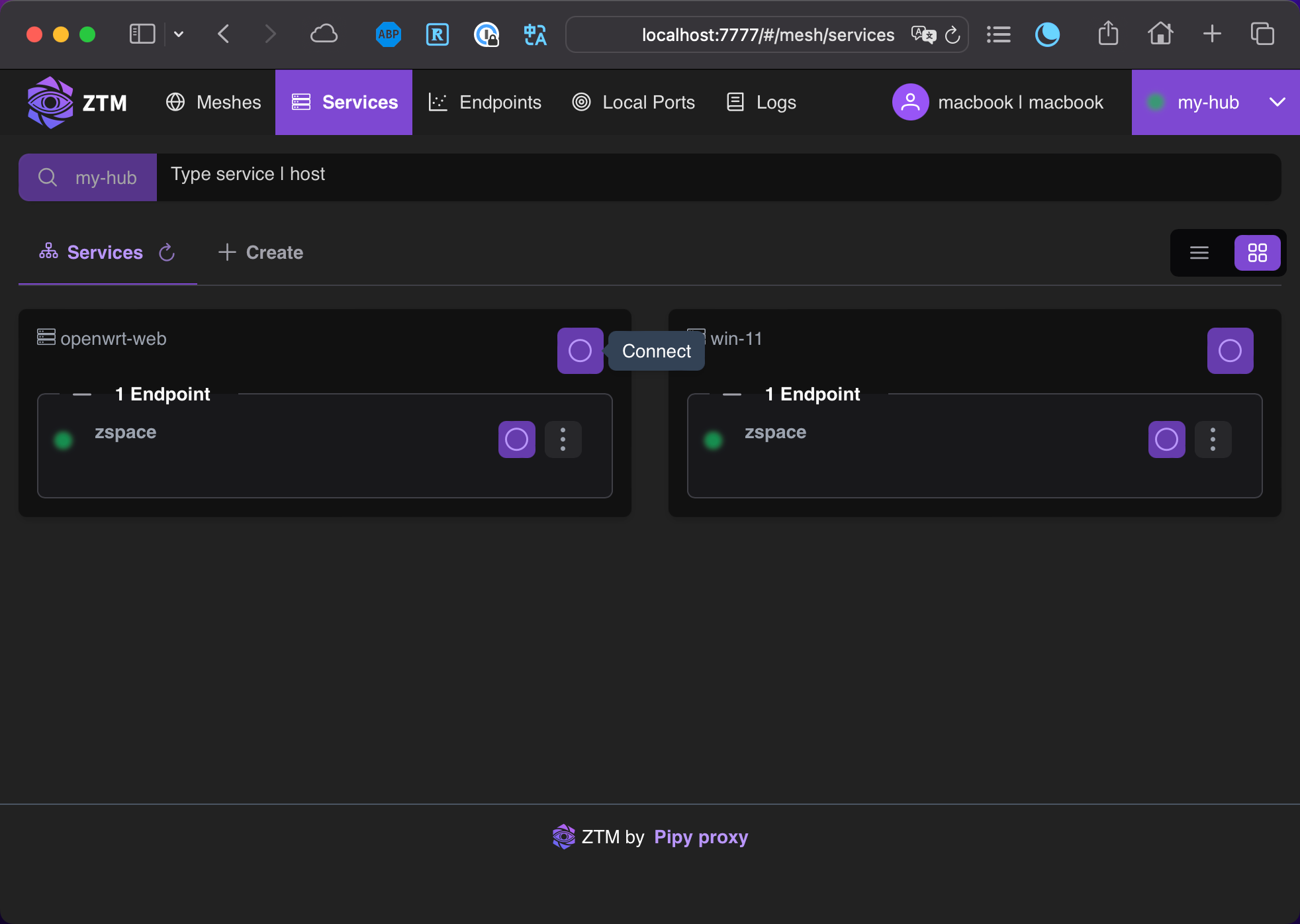Screen dimensions: 1300x924
Task: Click the ZTM logo icon
Action: pos(50,102)
